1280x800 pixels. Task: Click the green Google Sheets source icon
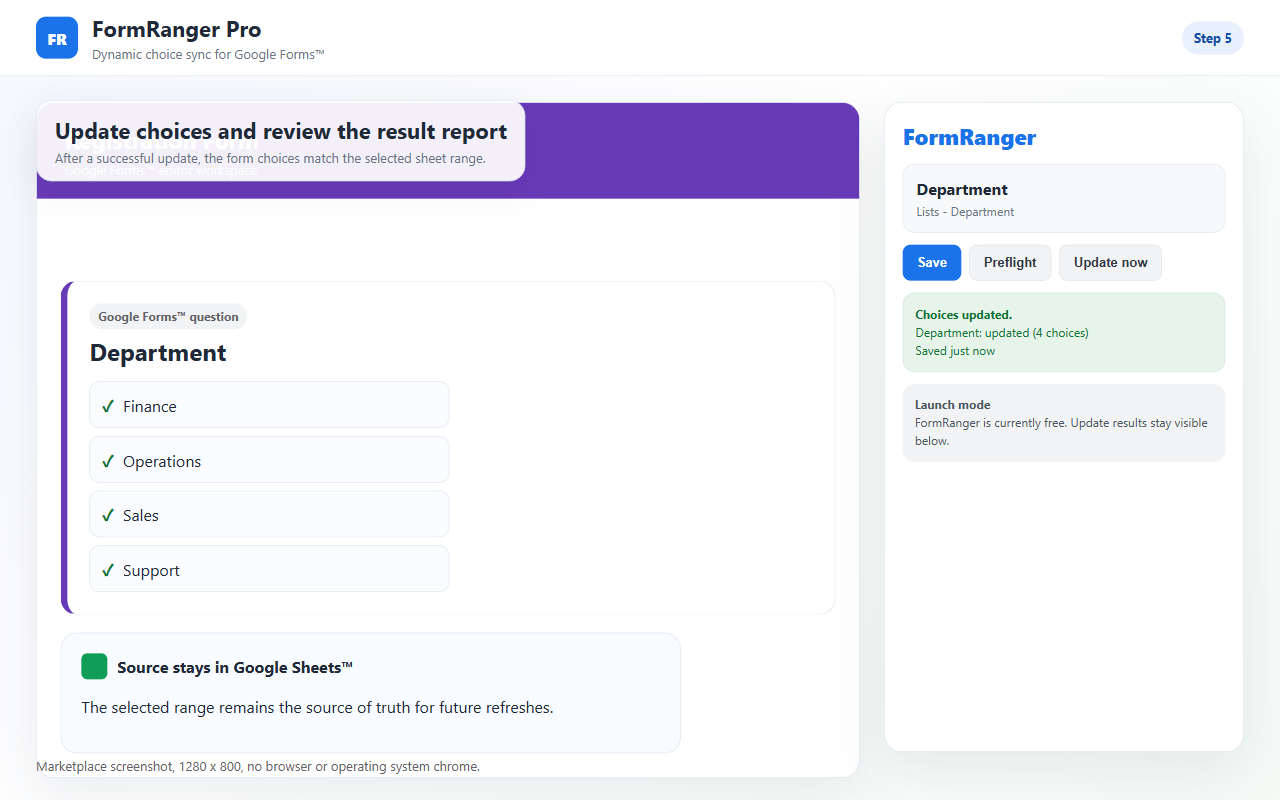[x=94, y=666]
